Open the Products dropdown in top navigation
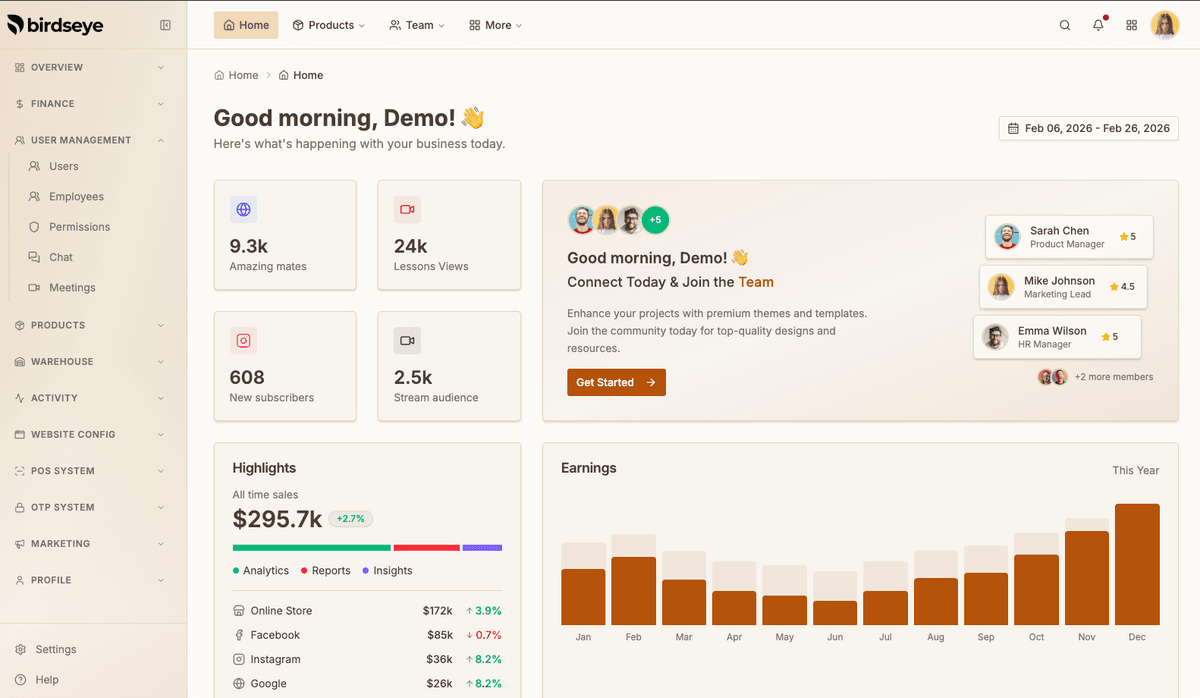The width and height of the screenshot is (1200, 698). [329, 25]
